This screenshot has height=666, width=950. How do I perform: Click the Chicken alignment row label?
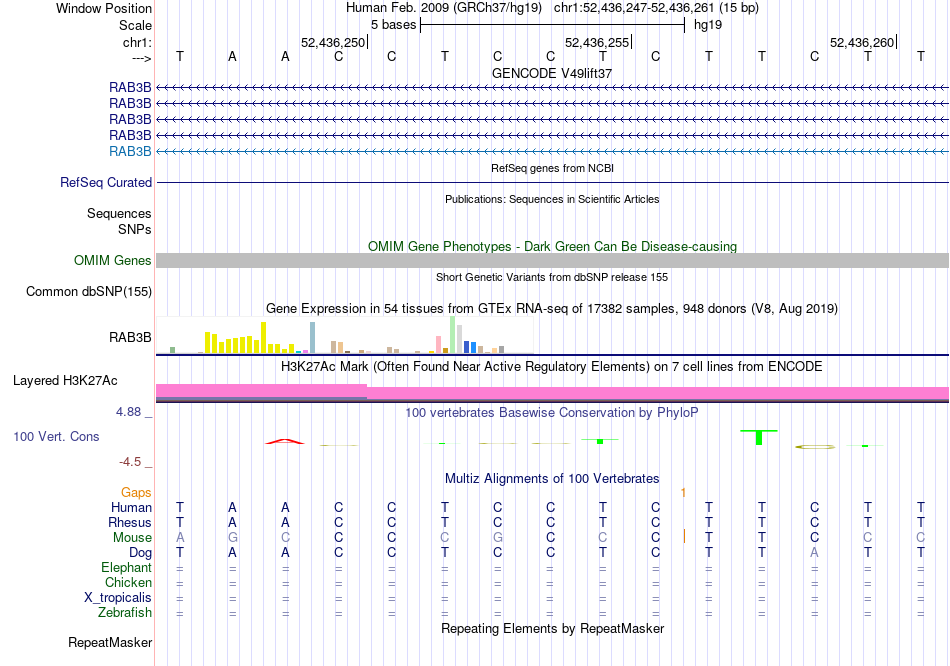(x=128, y=582)
